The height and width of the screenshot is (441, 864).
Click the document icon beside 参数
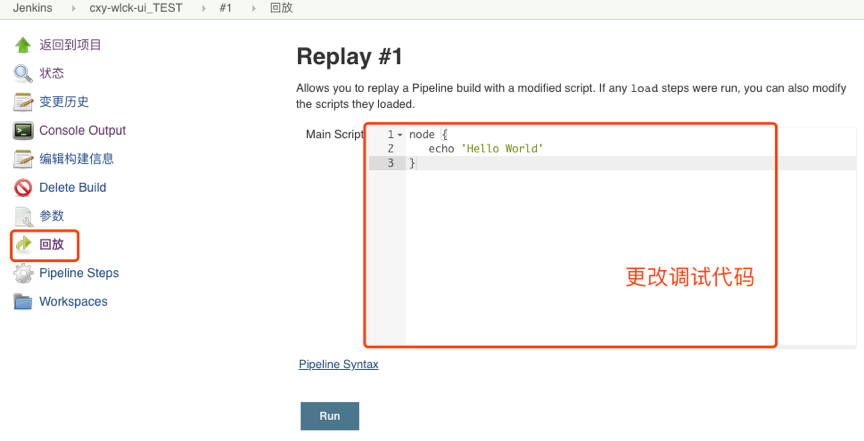coord(23,216)
